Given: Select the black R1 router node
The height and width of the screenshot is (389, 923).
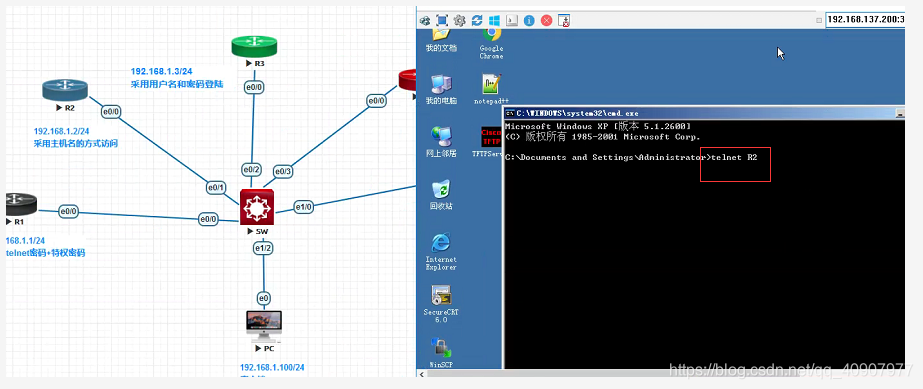Looking at the screenshot, I should tap(20, 204).
